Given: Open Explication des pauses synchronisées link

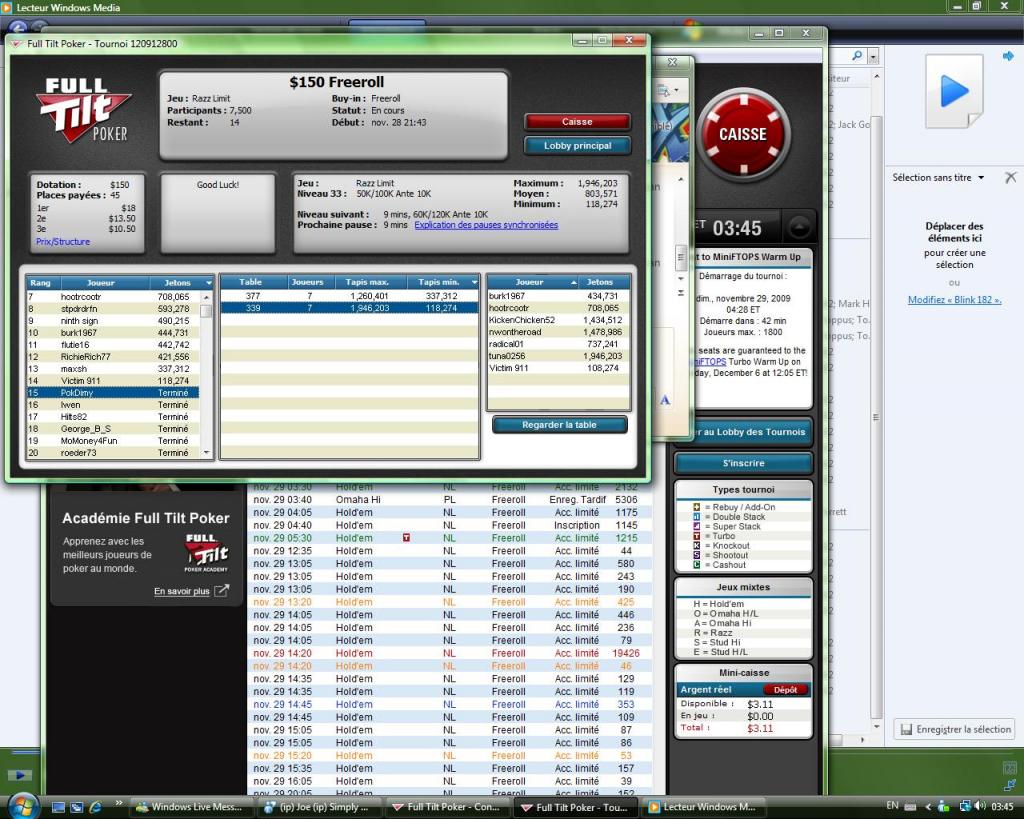Looking at the screenshot, I should pyautogui.click(x=486, y=225).
